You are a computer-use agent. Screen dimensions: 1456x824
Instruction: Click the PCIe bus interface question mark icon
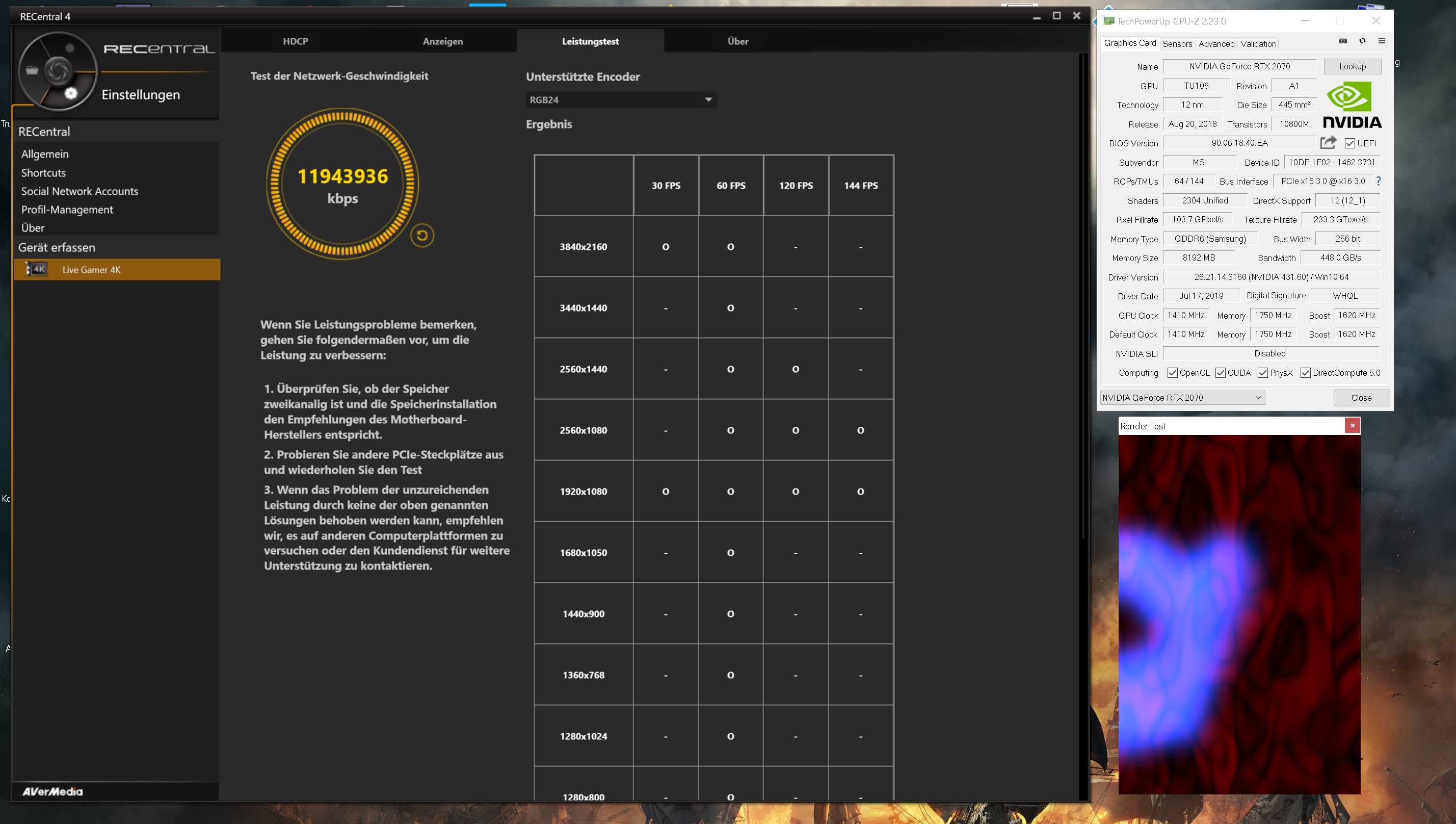(1379, 182)
